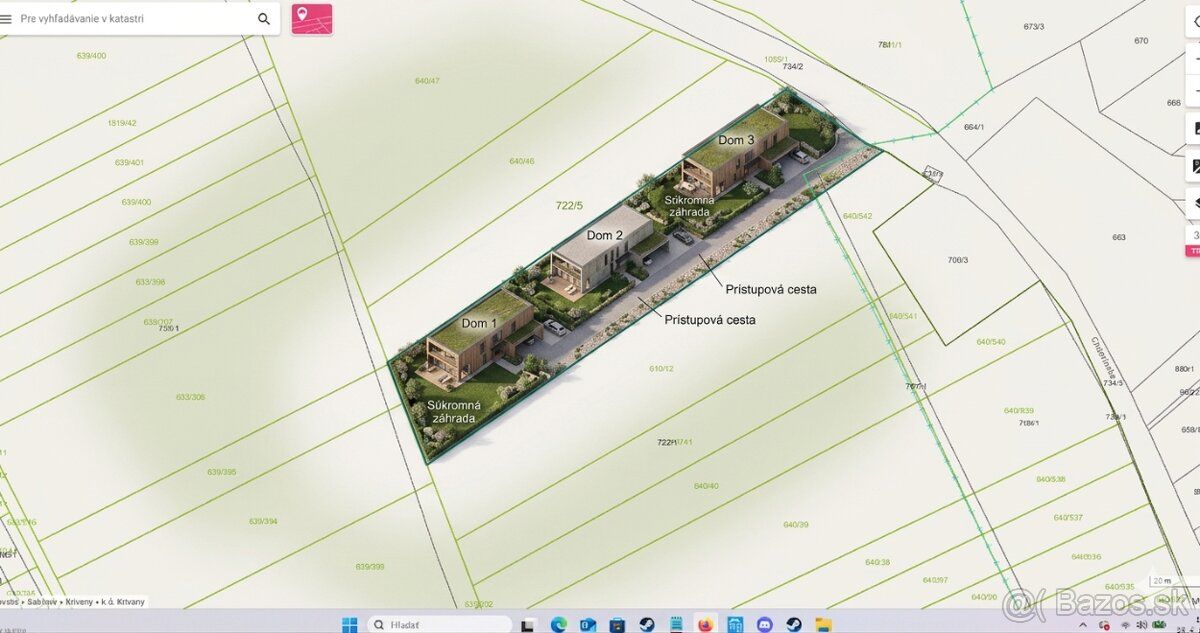Open Microsoft Edge from the taskbar
This screenshot has height=633, width=1200.
click(558, 625)
